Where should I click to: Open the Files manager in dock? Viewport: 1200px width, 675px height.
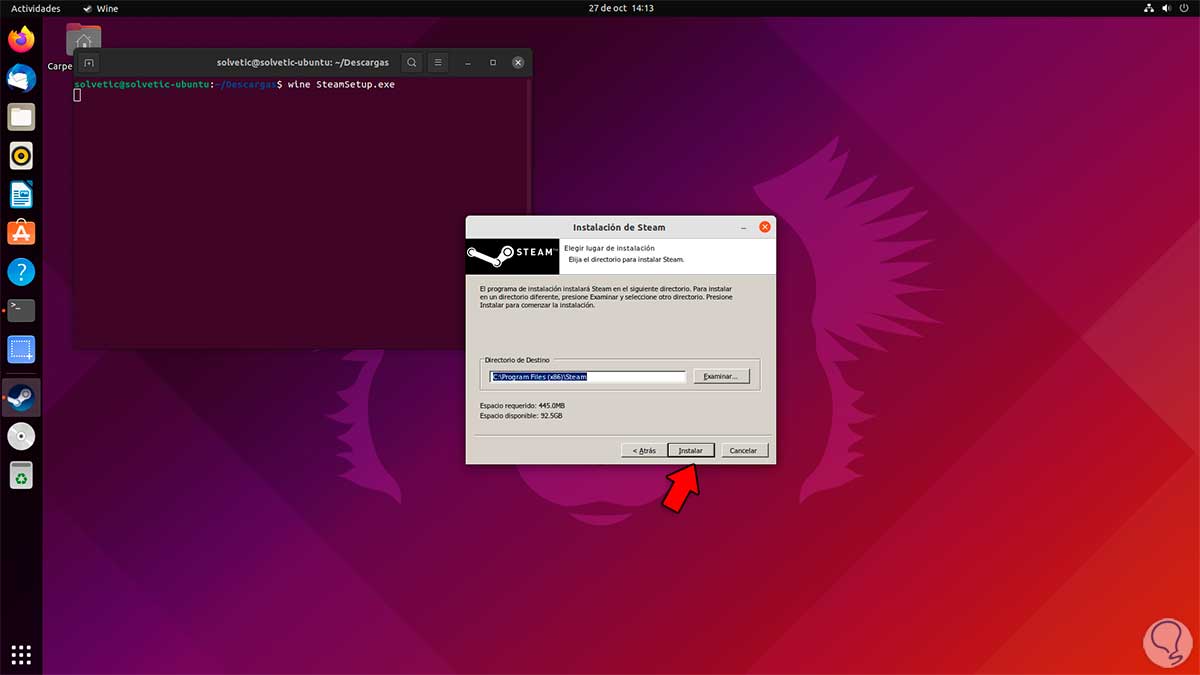pos(21,117)
